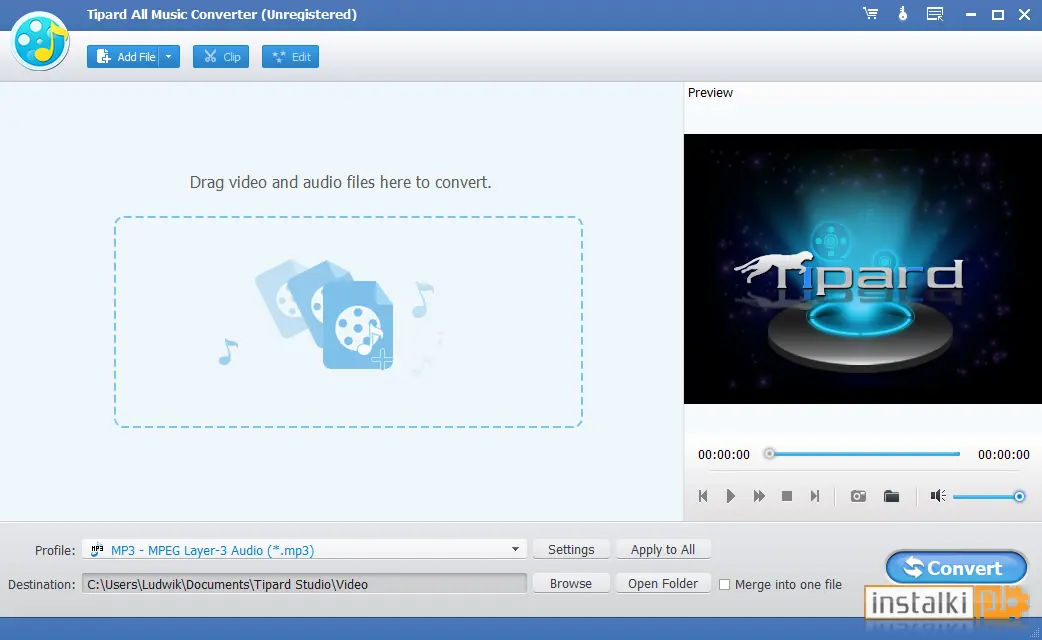This screenshot has width=1042, height=640.
Task: Open the snapshot folder icon
Action: [891, 496]
